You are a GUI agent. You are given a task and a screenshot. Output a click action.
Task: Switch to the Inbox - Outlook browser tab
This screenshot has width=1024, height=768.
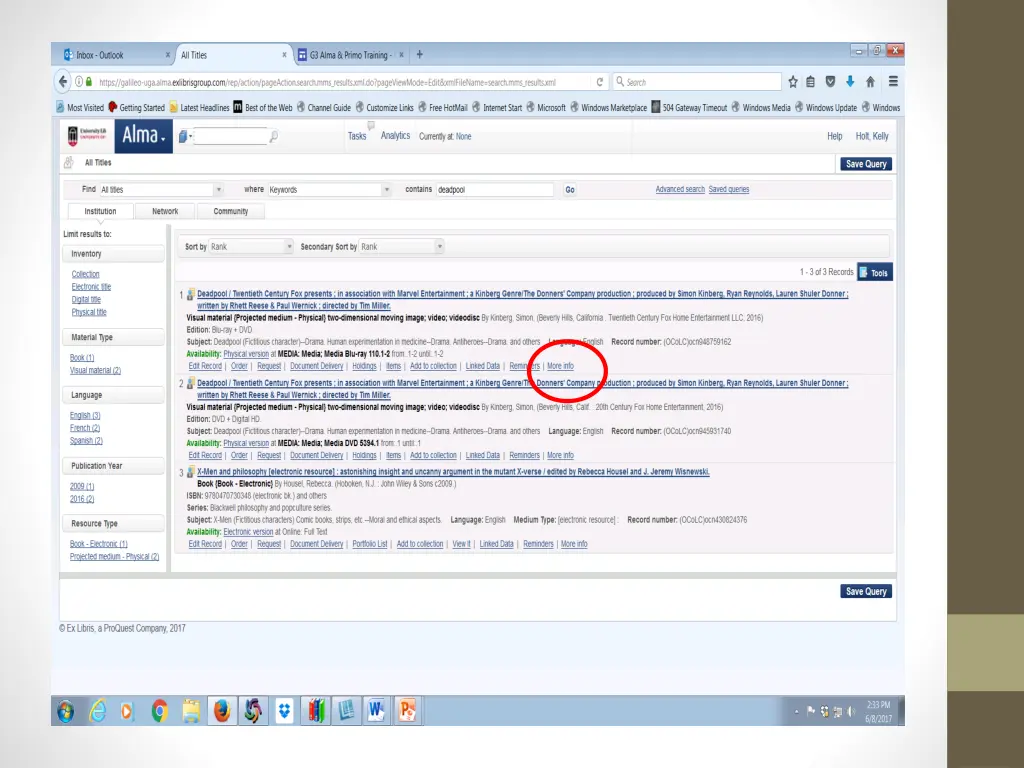pos(116,55)
